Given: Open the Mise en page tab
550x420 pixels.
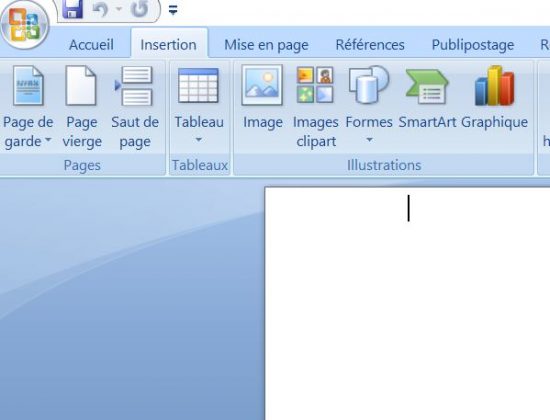Looking at the screenshot, I should pyautogui.click(x=266, y=45).
